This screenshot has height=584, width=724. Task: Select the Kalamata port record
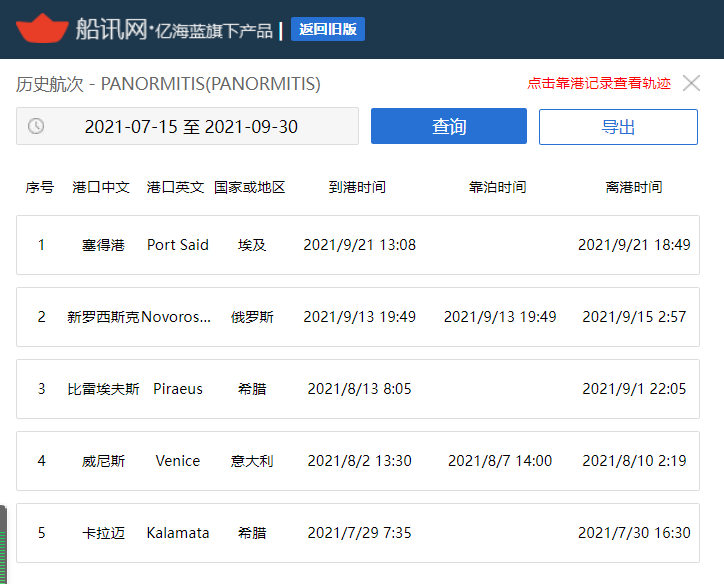click(x=358, y=533)
